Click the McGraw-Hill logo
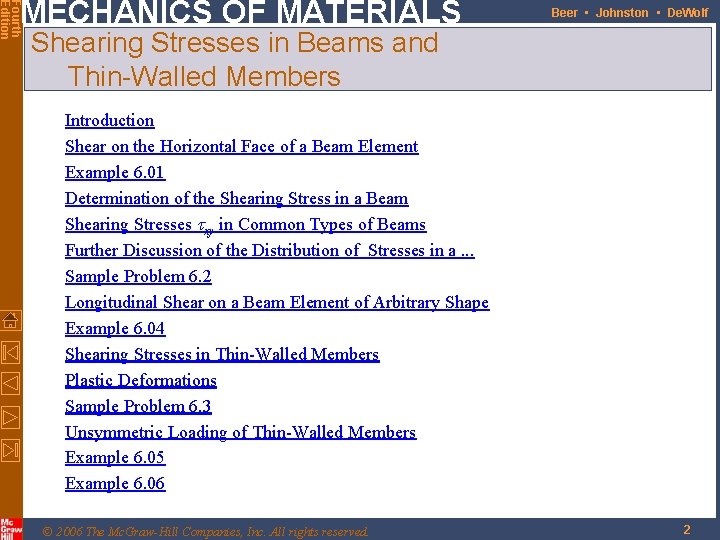Viewport: 720px width, 540px height. (11, 529)
